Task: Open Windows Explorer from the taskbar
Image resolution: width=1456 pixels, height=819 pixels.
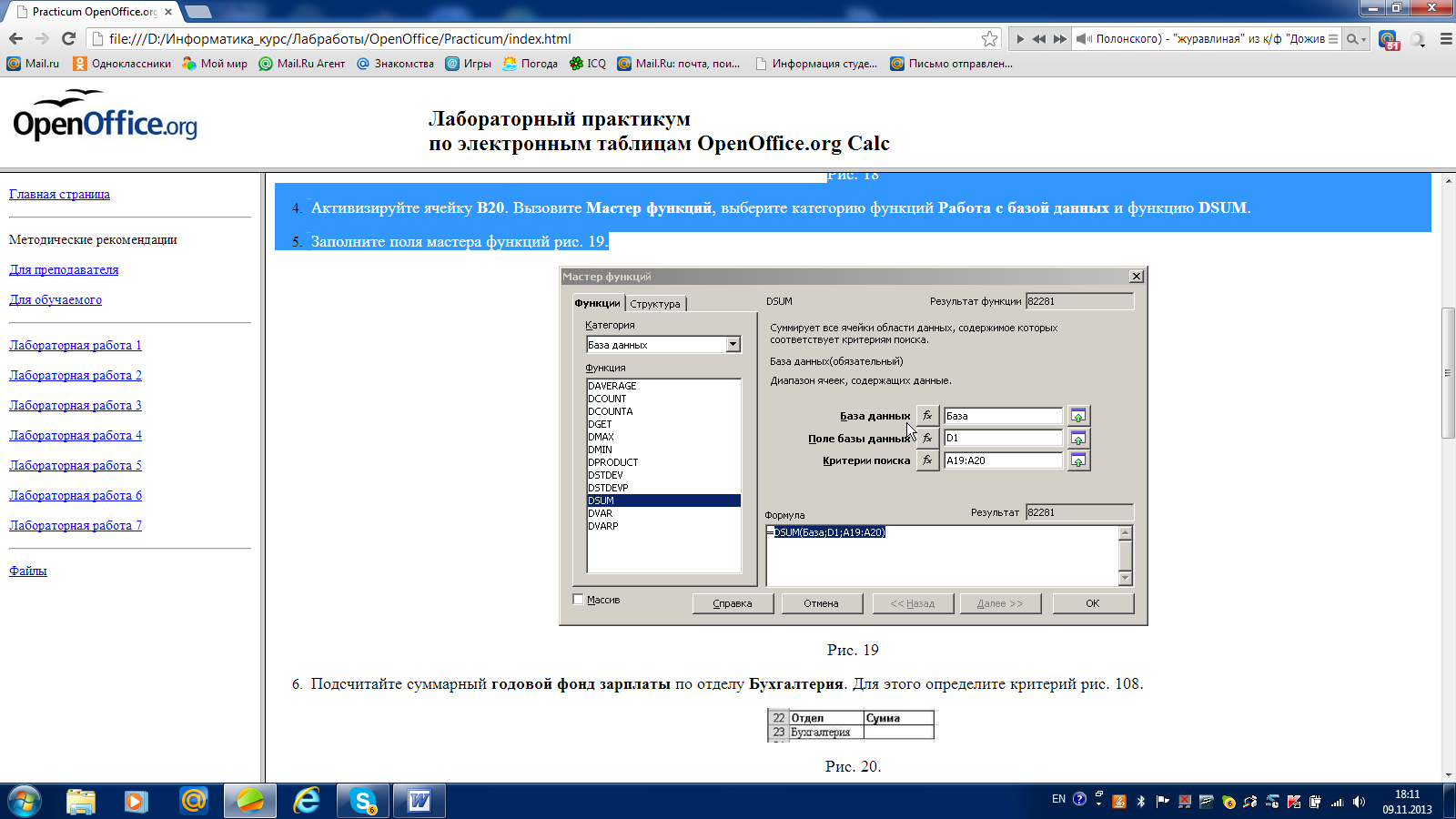Action: coord(81,801)
